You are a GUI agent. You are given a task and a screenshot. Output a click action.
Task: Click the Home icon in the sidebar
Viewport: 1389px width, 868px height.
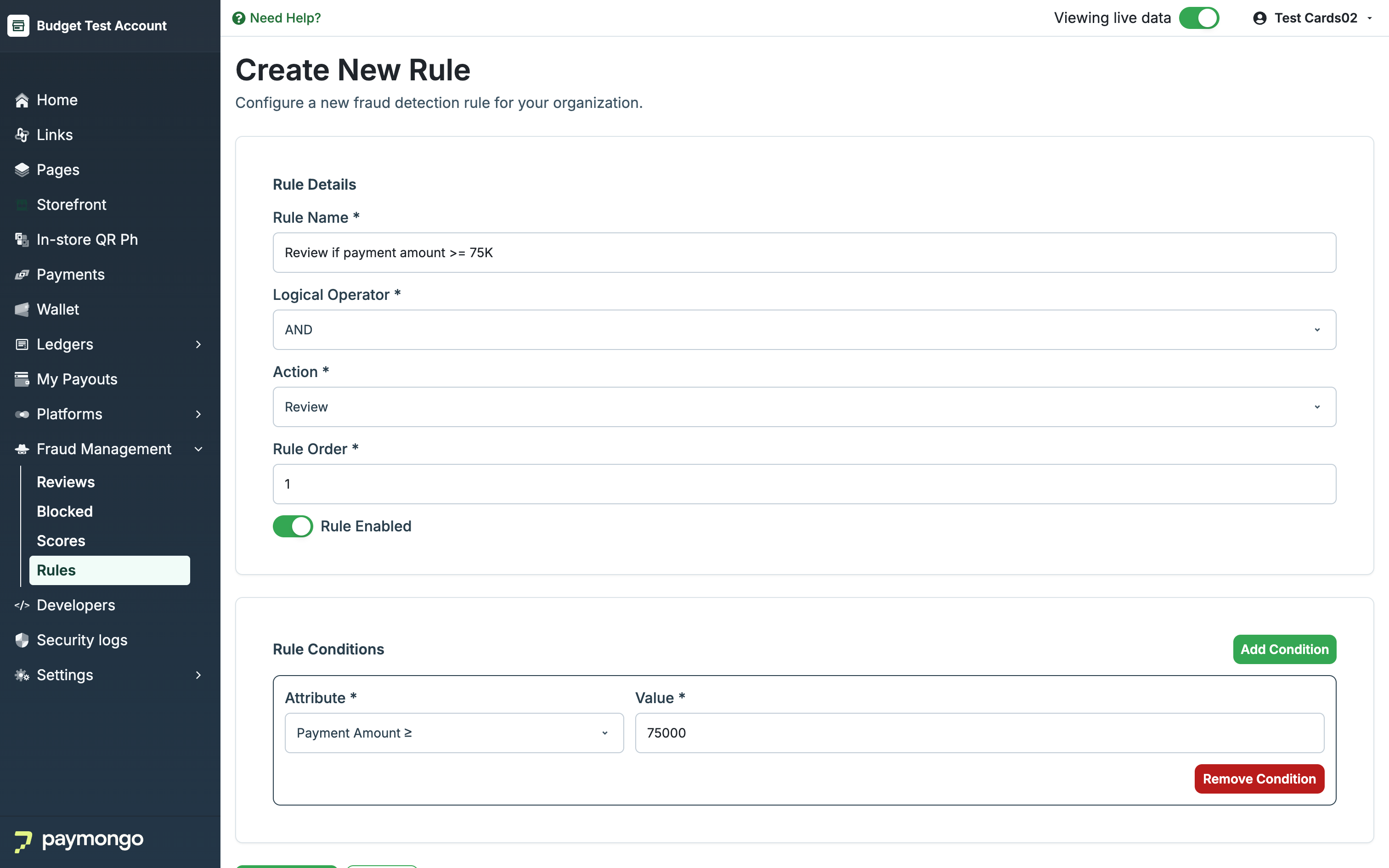[22, 101]
